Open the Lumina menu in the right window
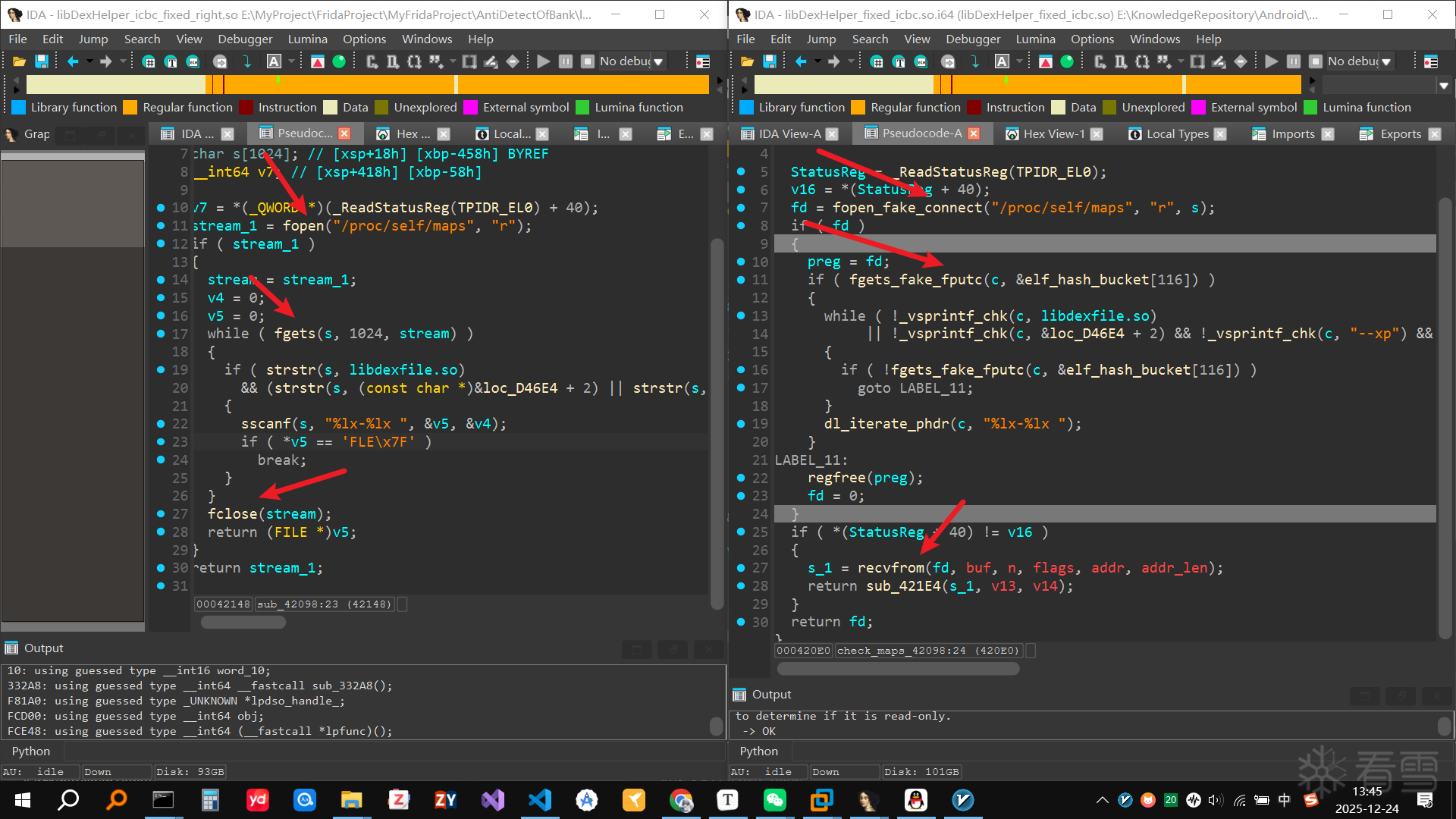 click(1035, 39)
